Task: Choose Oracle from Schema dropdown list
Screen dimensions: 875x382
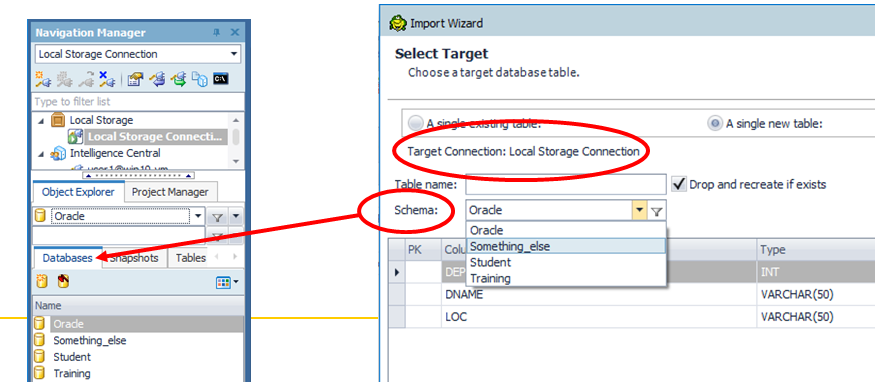Action: tap(566, 230)
